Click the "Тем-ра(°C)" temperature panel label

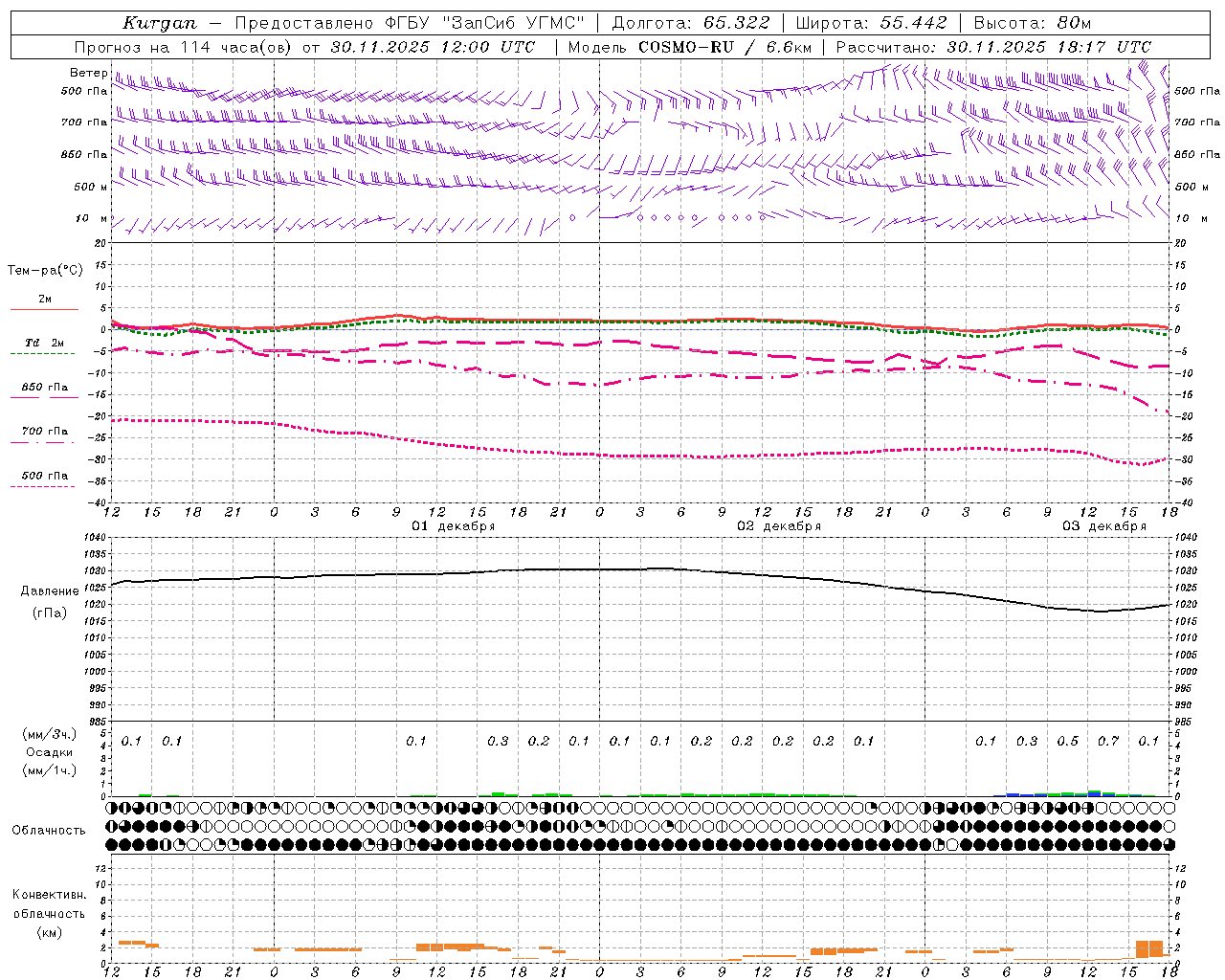click(x=45, y=271)
